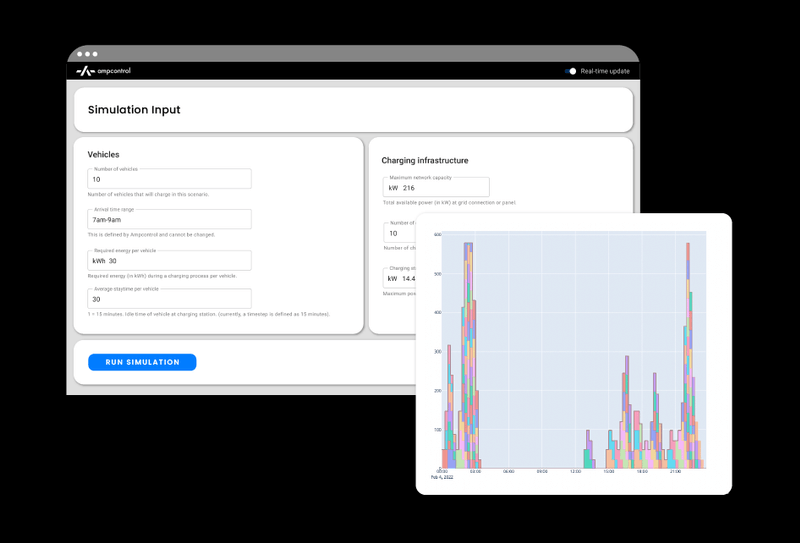Click the third dot in window title bar

pyautogui.click(x=95, y=54)
